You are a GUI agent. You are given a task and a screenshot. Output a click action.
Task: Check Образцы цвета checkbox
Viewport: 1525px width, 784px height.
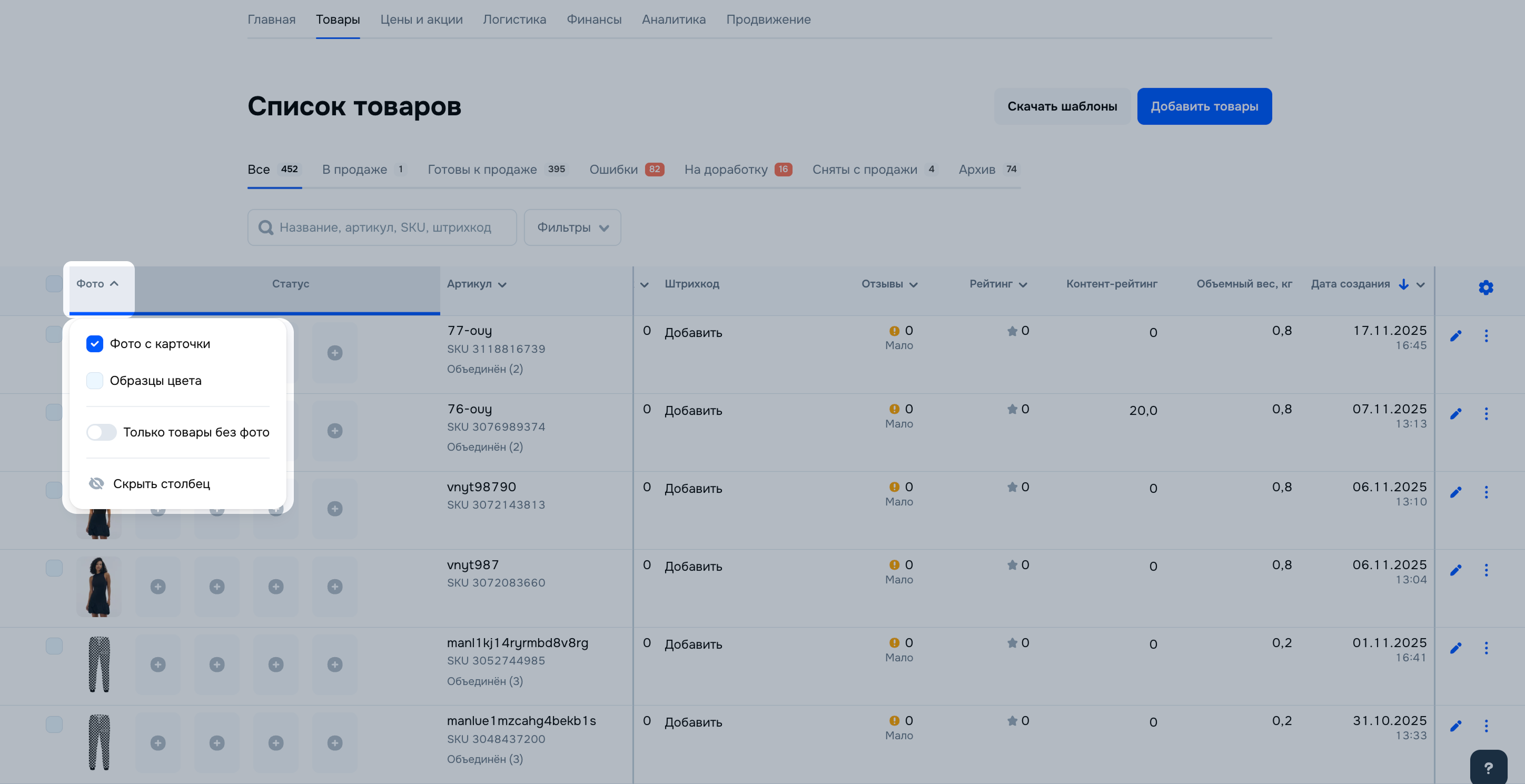tap(95, 381)
